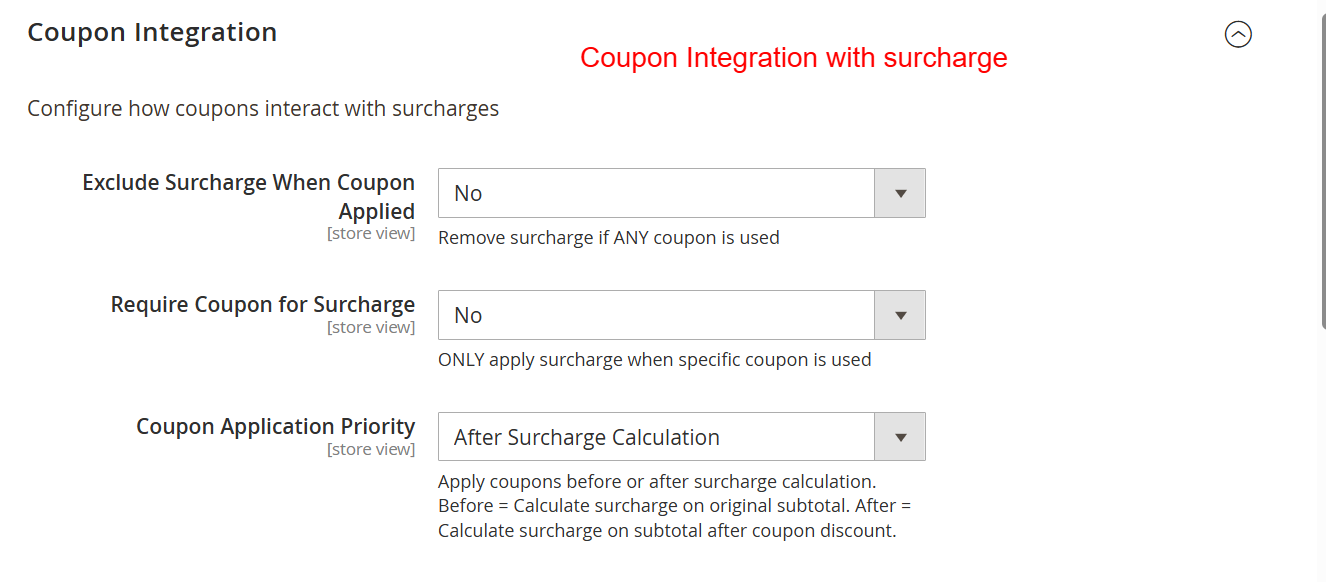The height and width of the screenshot is (582, 1326).
Task: Click store view scope under Coupon Application Priority
Action: point(370,450)
